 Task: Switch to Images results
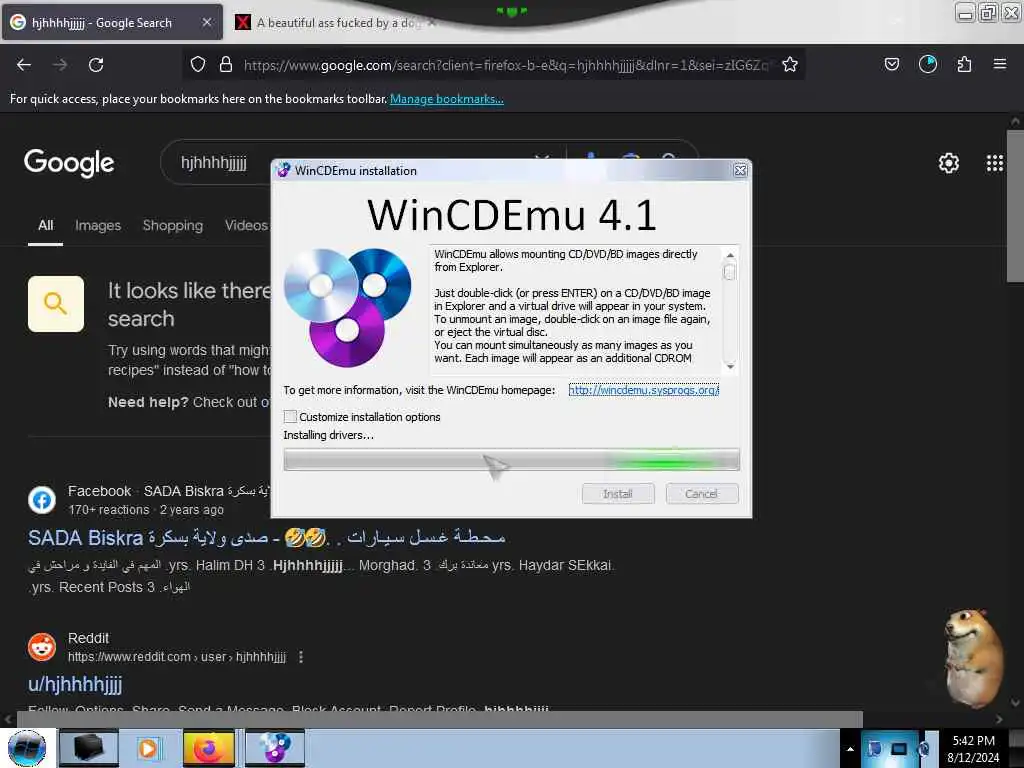98,225
